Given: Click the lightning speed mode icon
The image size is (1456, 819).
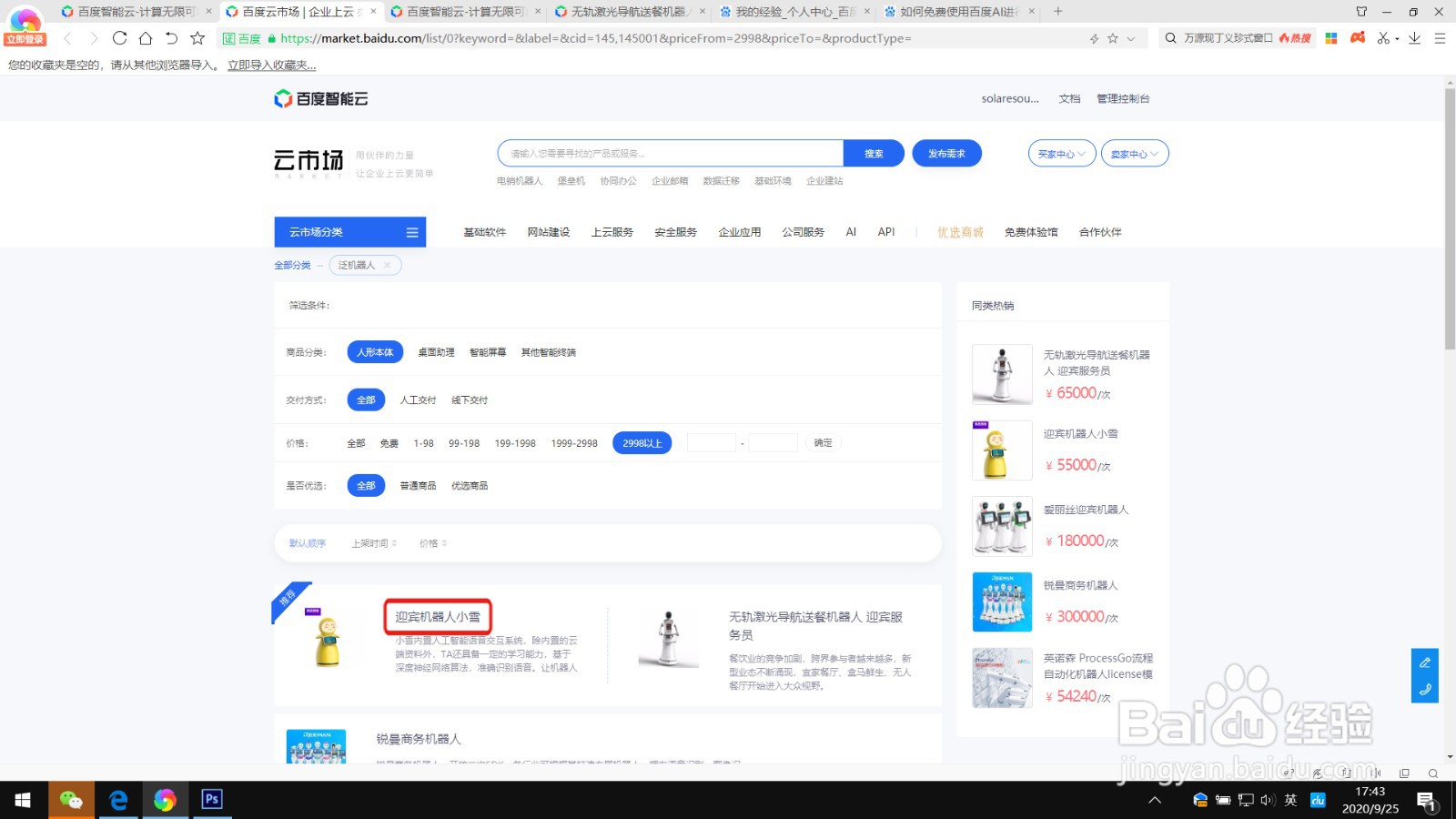Looking at the screenshot, I should point(1094,38).
